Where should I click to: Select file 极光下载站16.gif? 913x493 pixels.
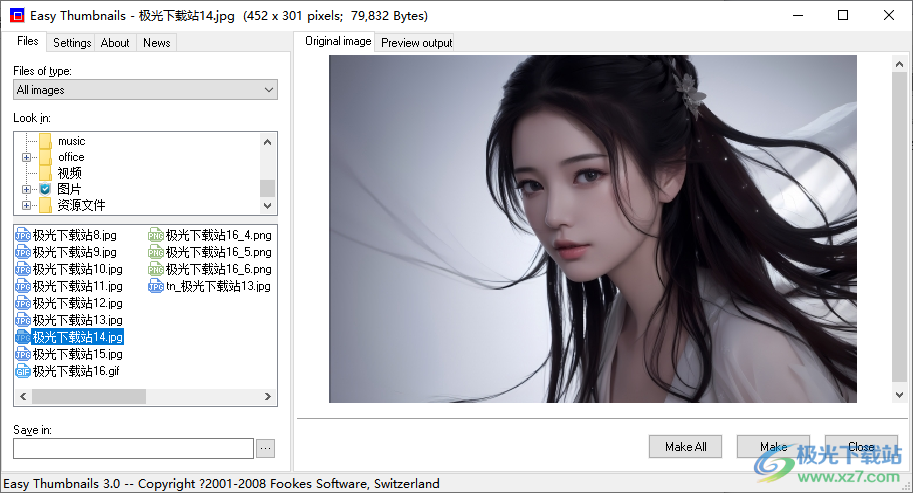[76, 371]
